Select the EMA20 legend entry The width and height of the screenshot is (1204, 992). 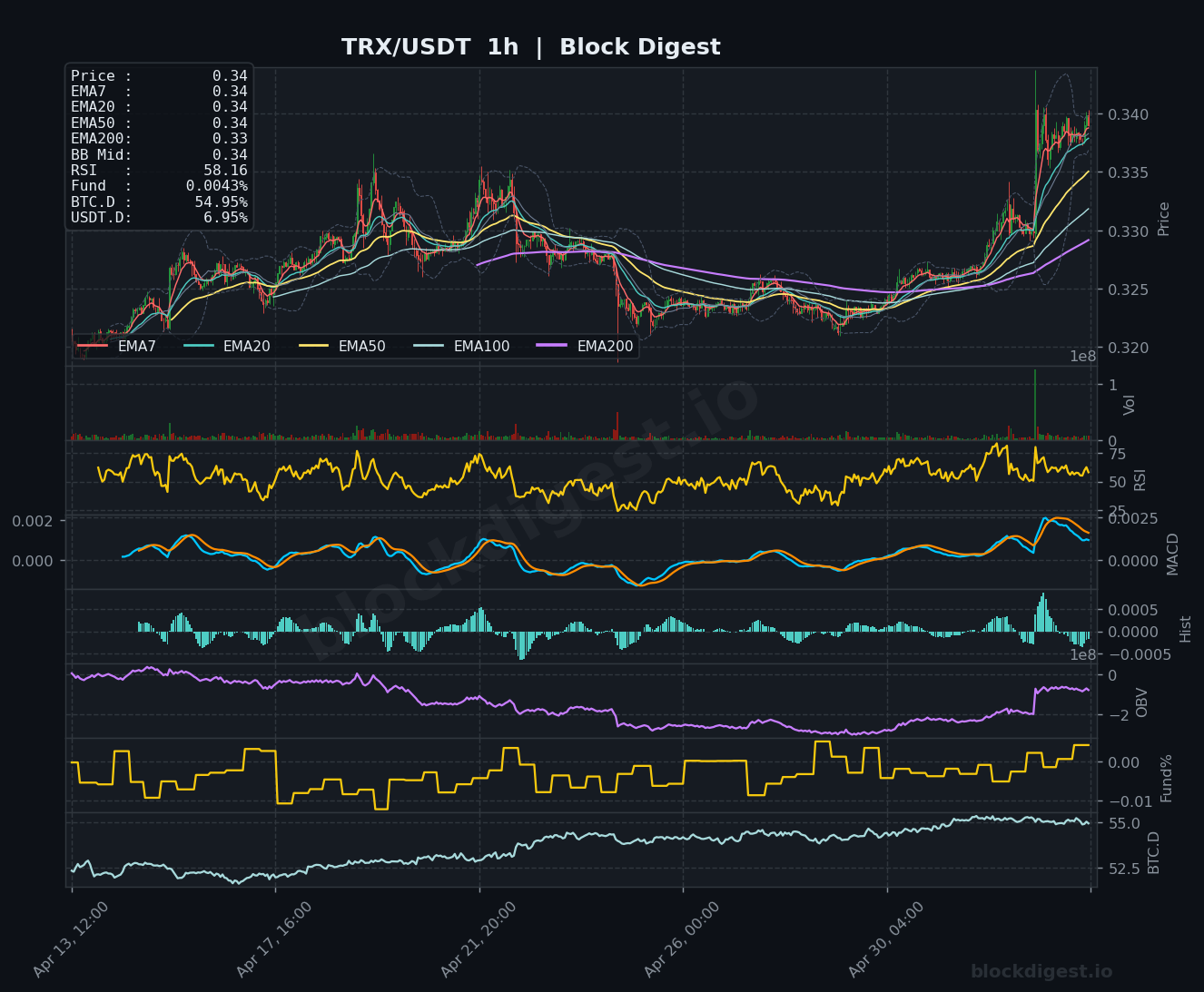click(227, 346)
